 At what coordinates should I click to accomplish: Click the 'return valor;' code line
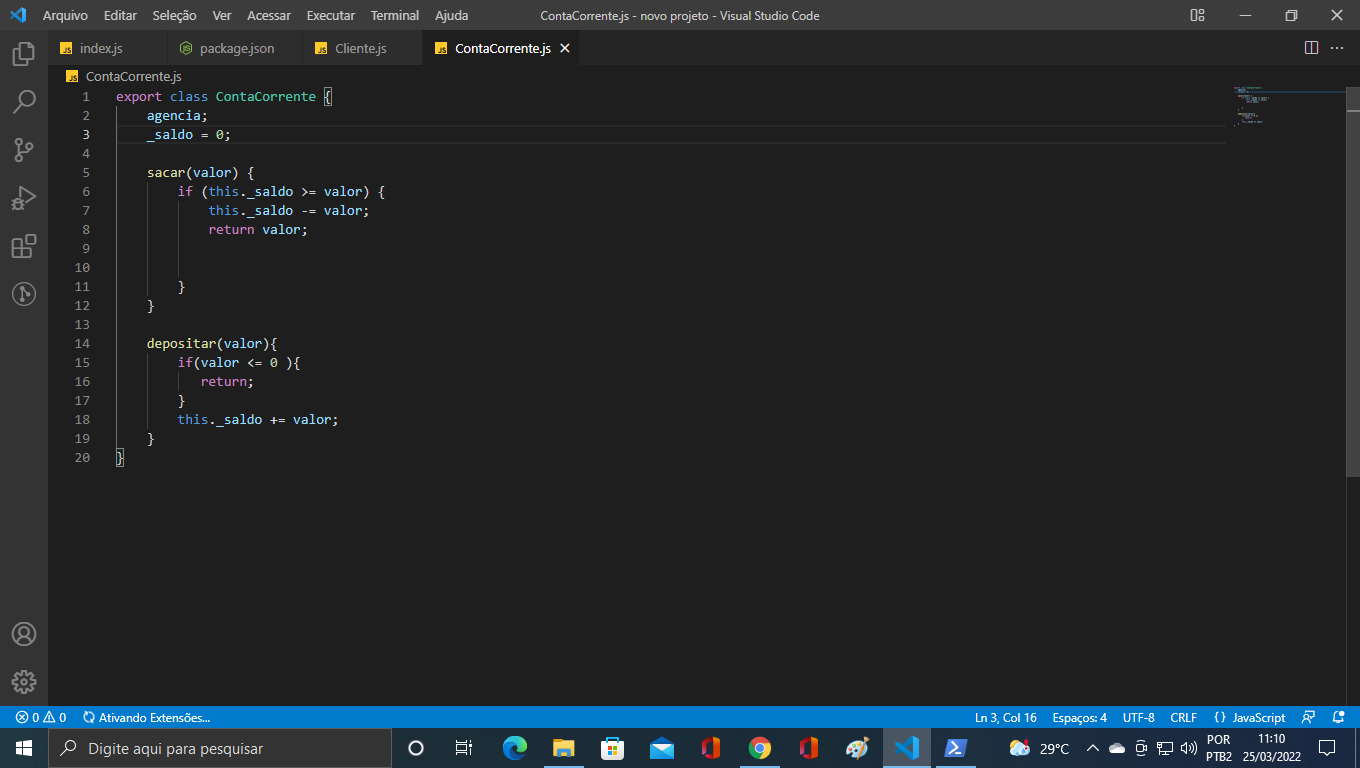(x=258, y=229)
